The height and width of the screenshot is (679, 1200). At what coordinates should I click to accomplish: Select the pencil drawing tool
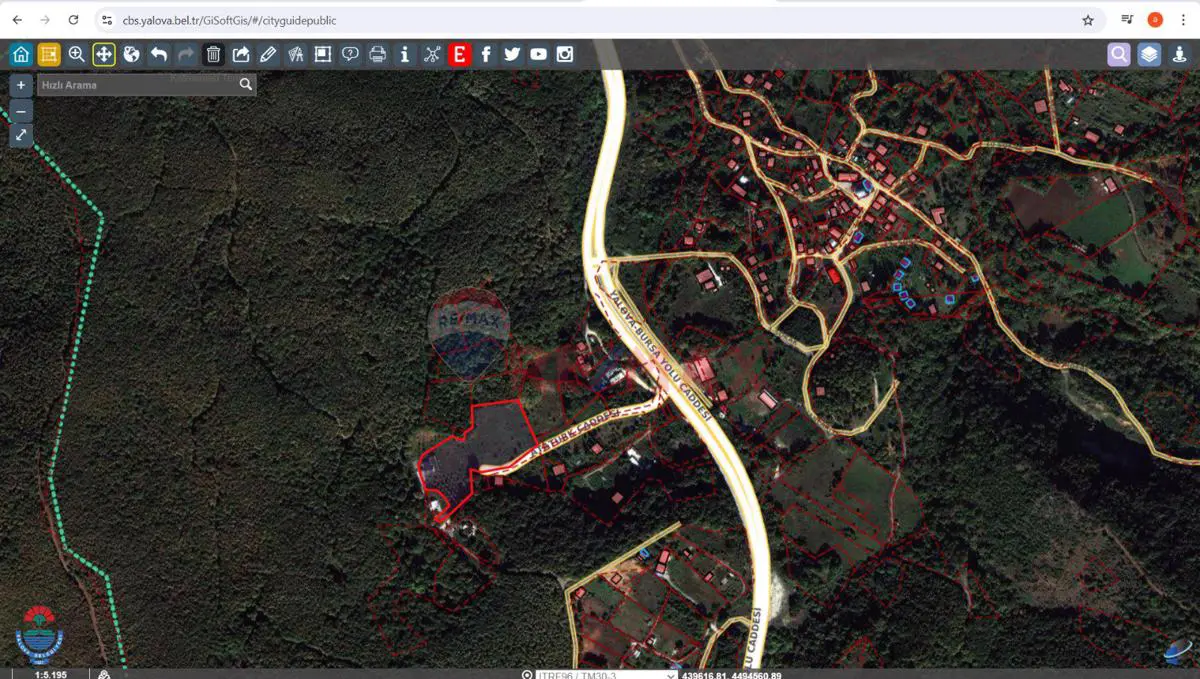(268, 55)
